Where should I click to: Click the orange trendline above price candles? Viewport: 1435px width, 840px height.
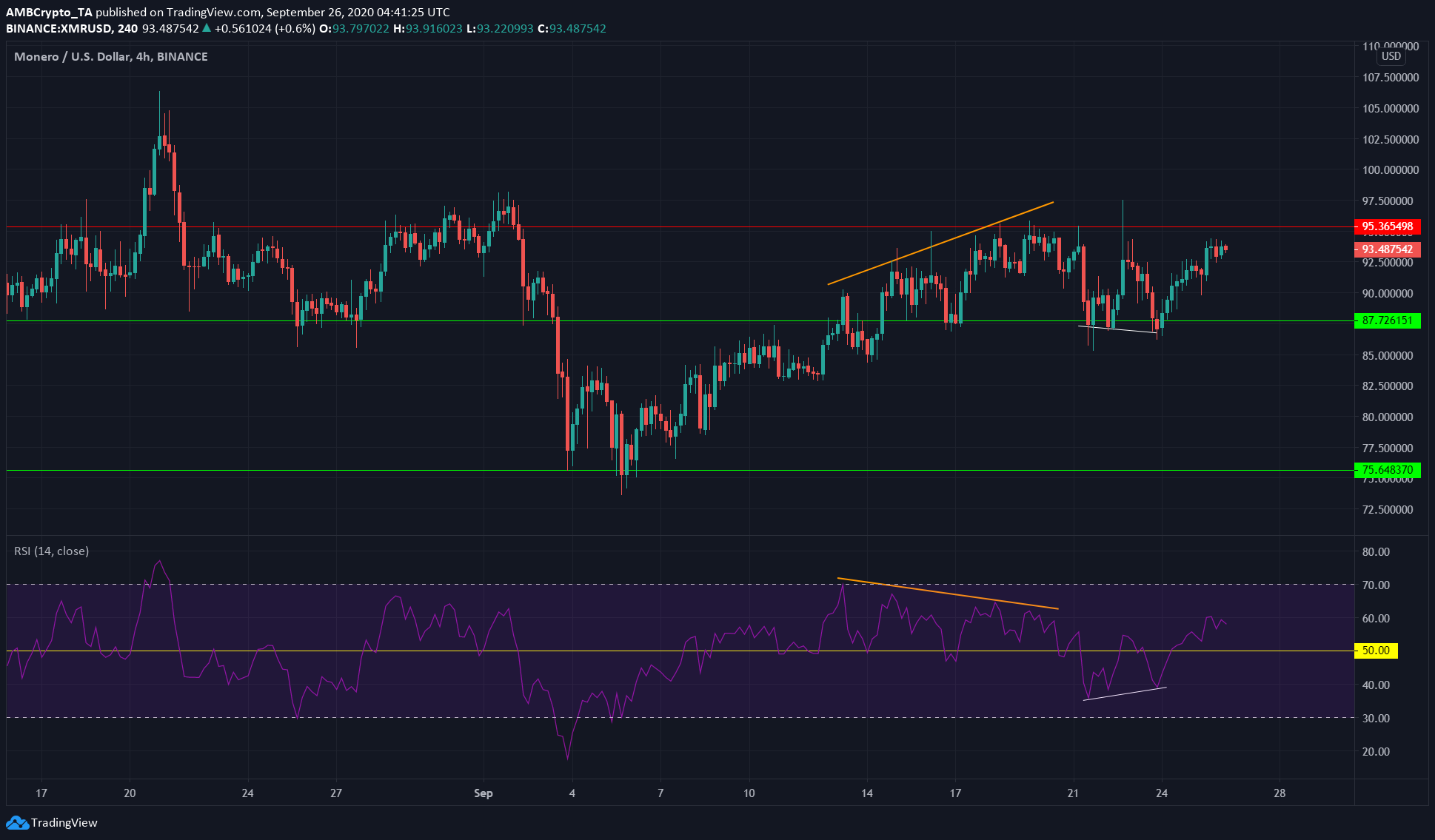[940, 243]
